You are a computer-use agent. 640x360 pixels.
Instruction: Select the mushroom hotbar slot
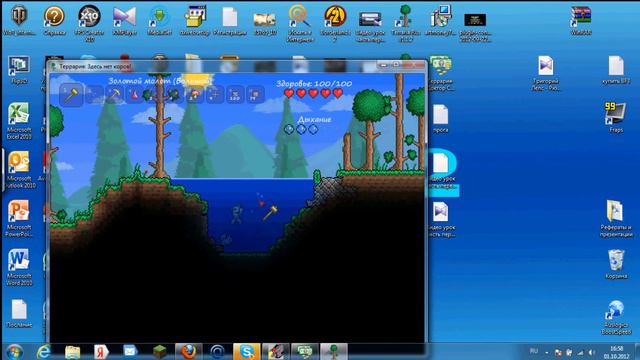tap(195, 95)
